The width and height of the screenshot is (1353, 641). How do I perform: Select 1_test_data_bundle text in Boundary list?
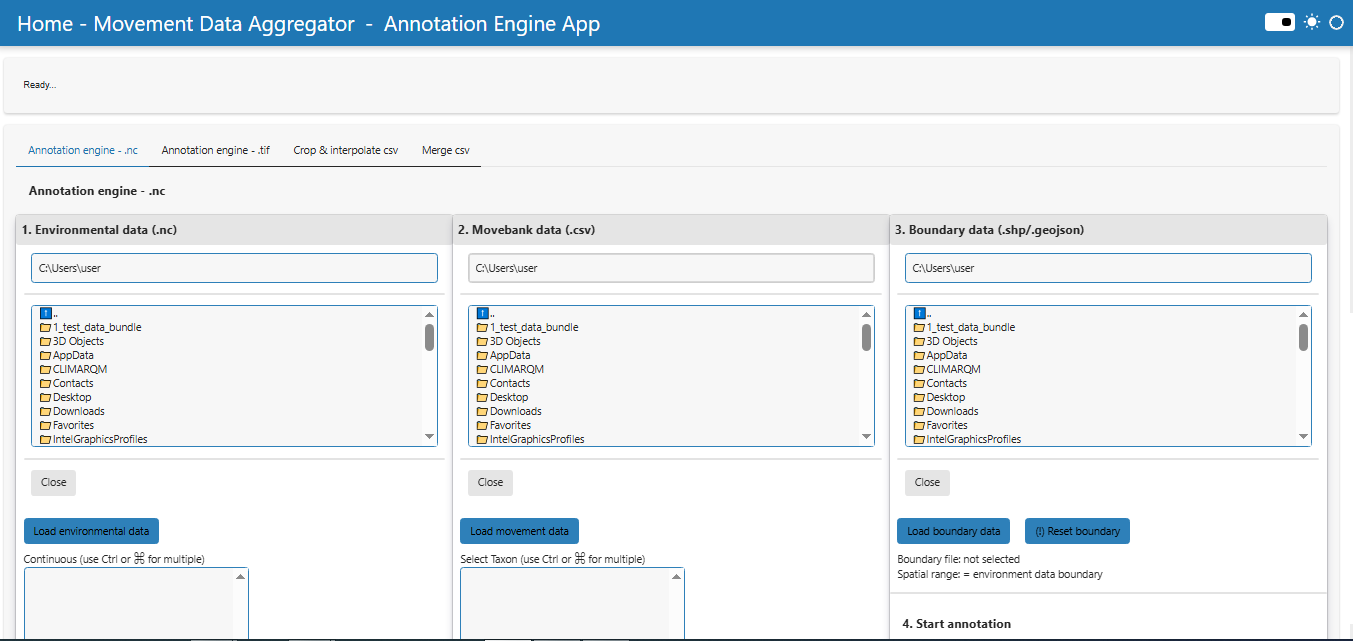point(971,327)
